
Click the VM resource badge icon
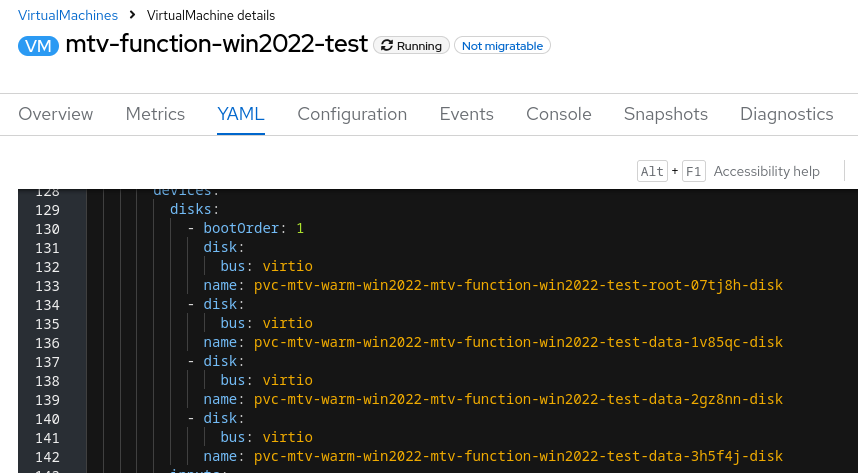coord(38,46)
